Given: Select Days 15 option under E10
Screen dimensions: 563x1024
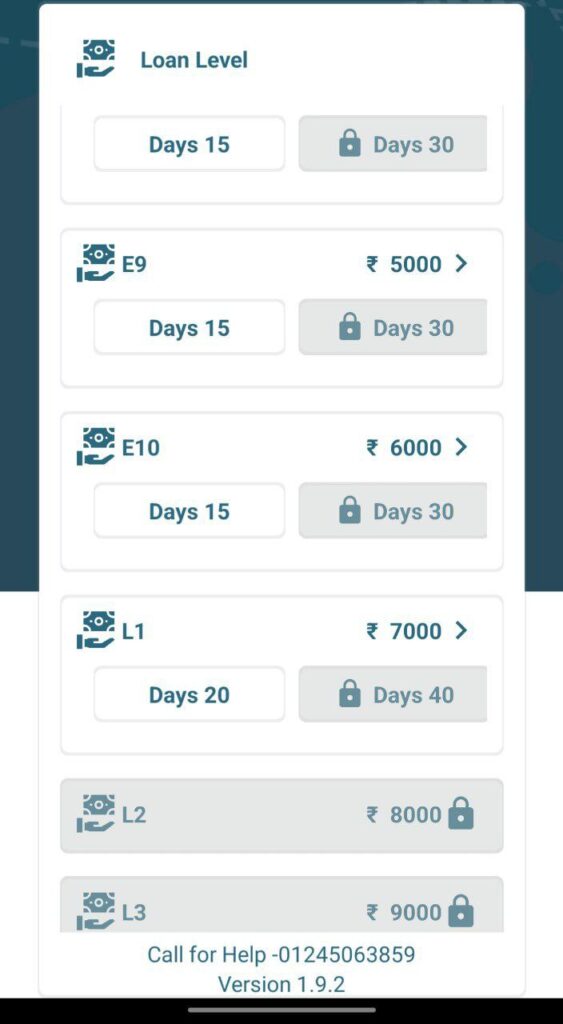Looking at the screenshot, I should click(189, 511).
